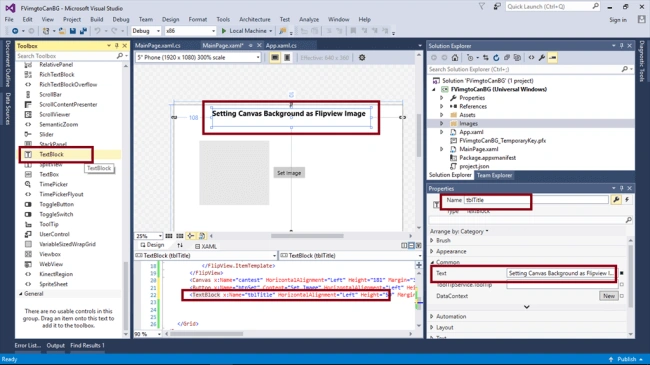
Task: Click Set Image button on design canvas
Action: (x=289, y=173)
